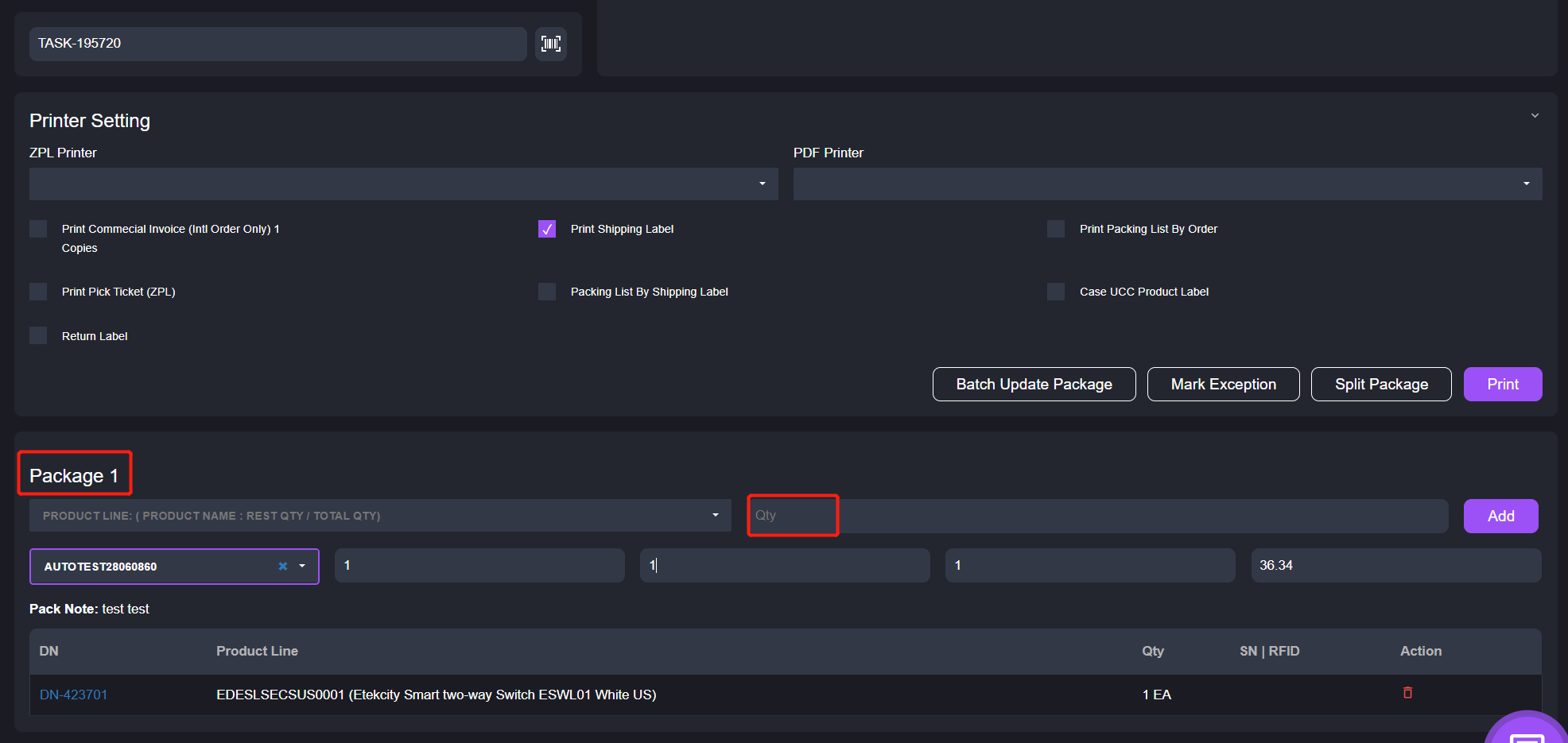1568x743 pixels.
Task: Open the AUTOTEST28060860 dropdown arrow
Action: click(302, 567)
